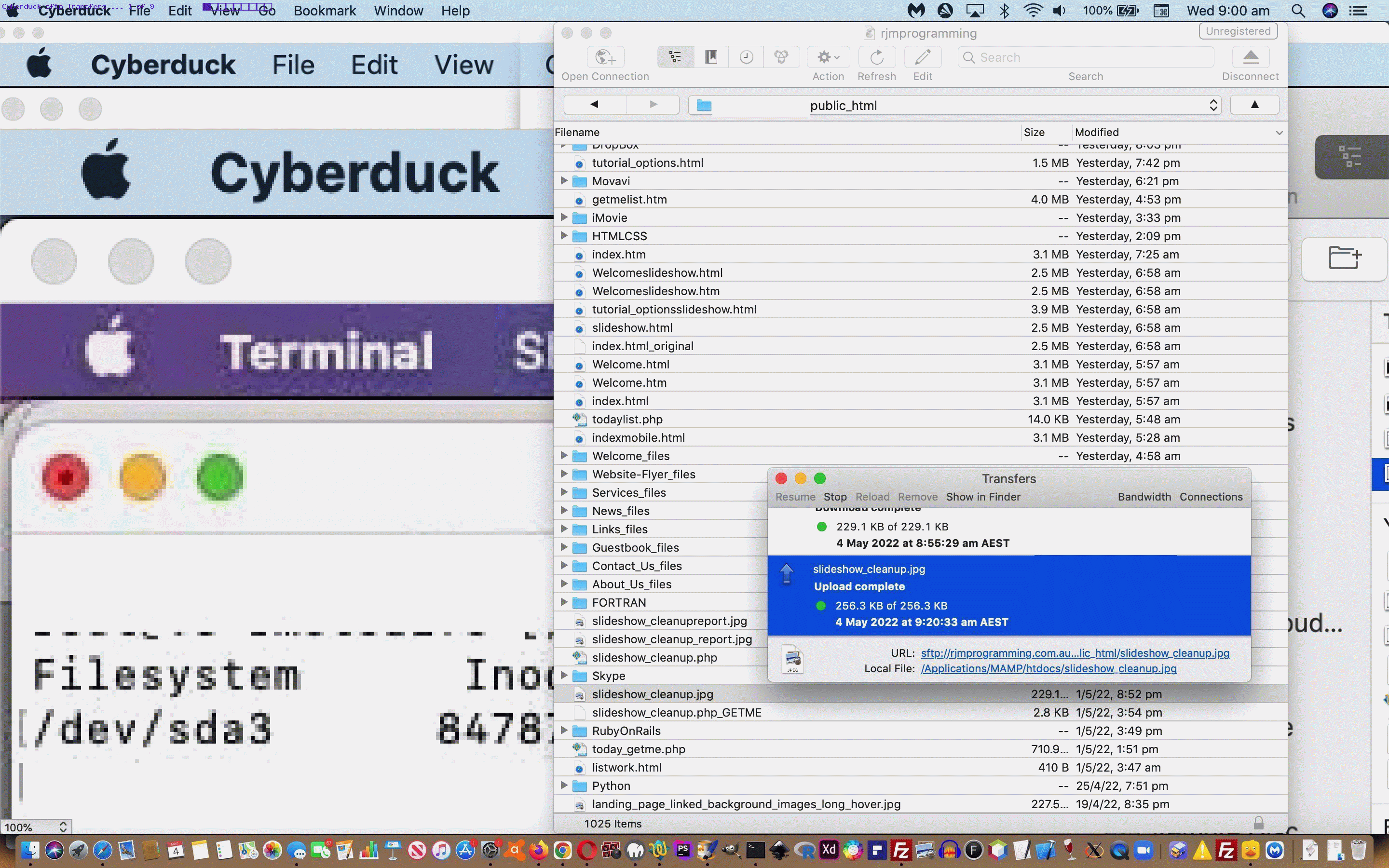Show bookmarks view icon
1389x868 pixels.
coord(711,57)
